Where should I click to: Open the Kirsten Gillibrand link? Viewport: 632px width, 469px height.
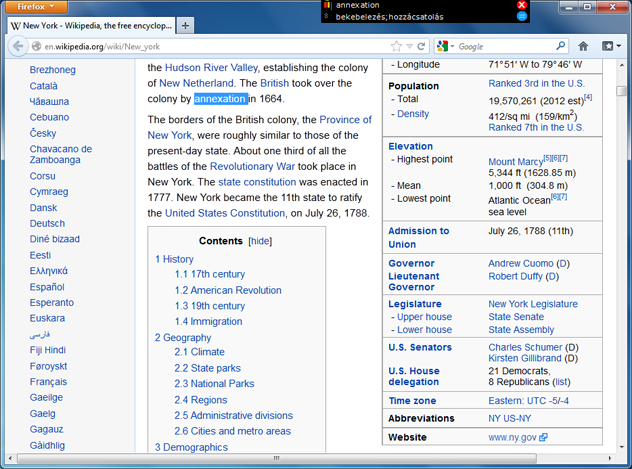point(525,358)
